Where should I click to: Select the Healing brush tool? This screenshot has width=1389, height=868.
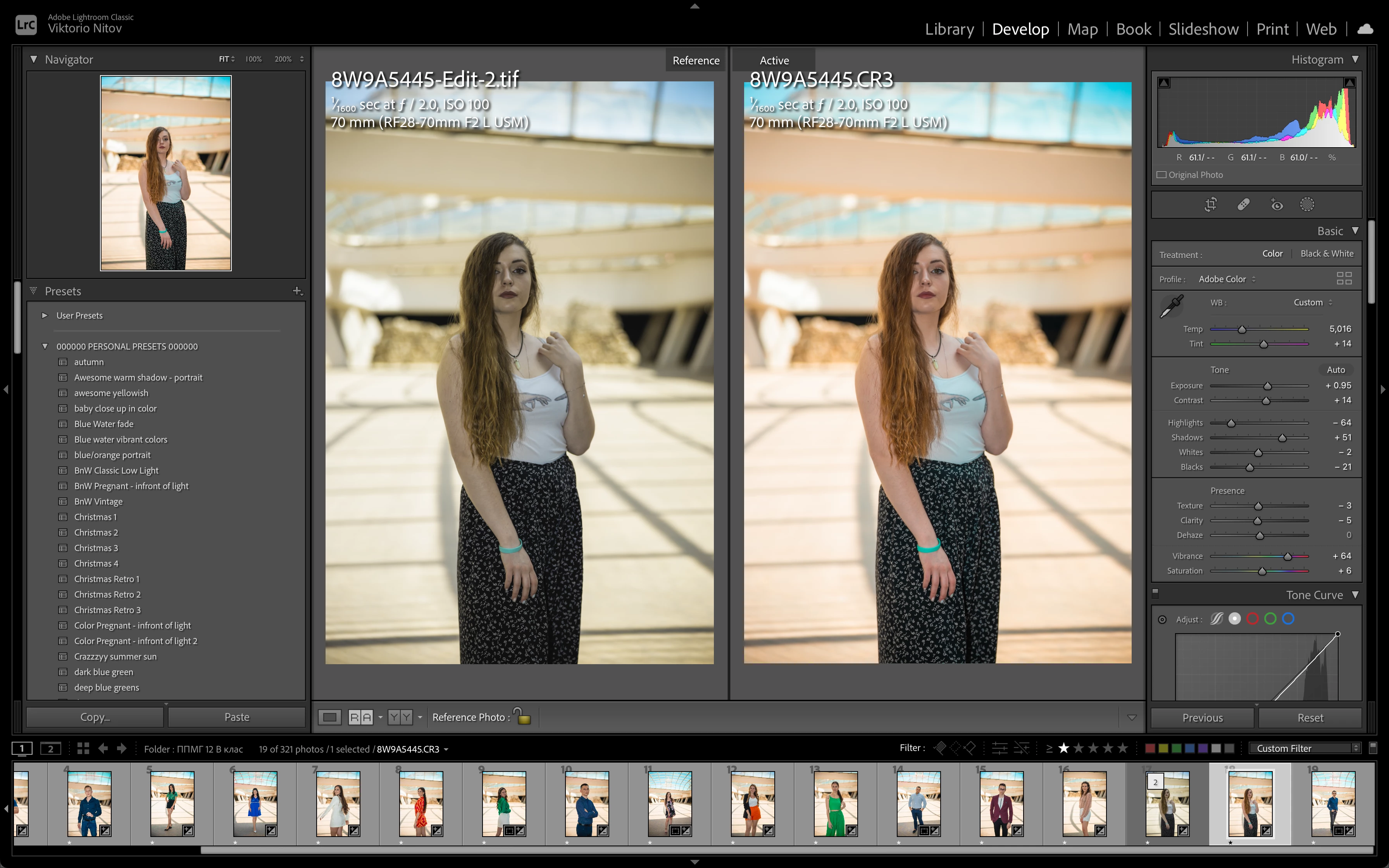coord(1243,204)
